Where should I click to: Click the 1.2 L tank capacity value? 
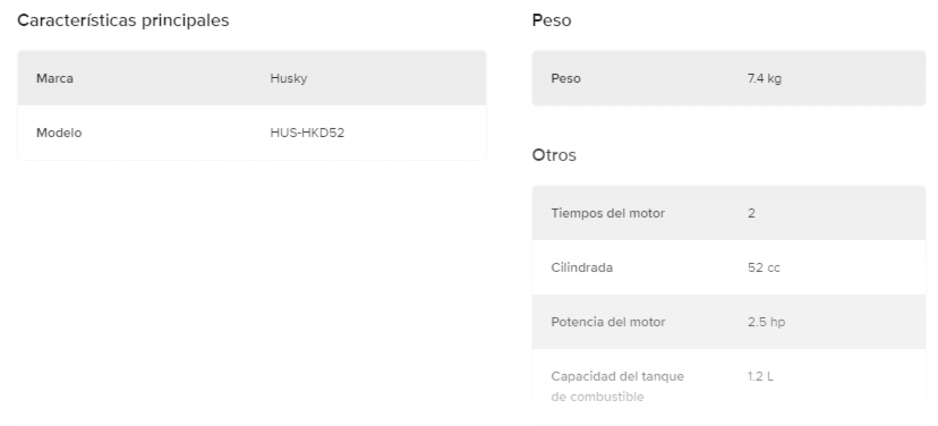click(760, 377)
